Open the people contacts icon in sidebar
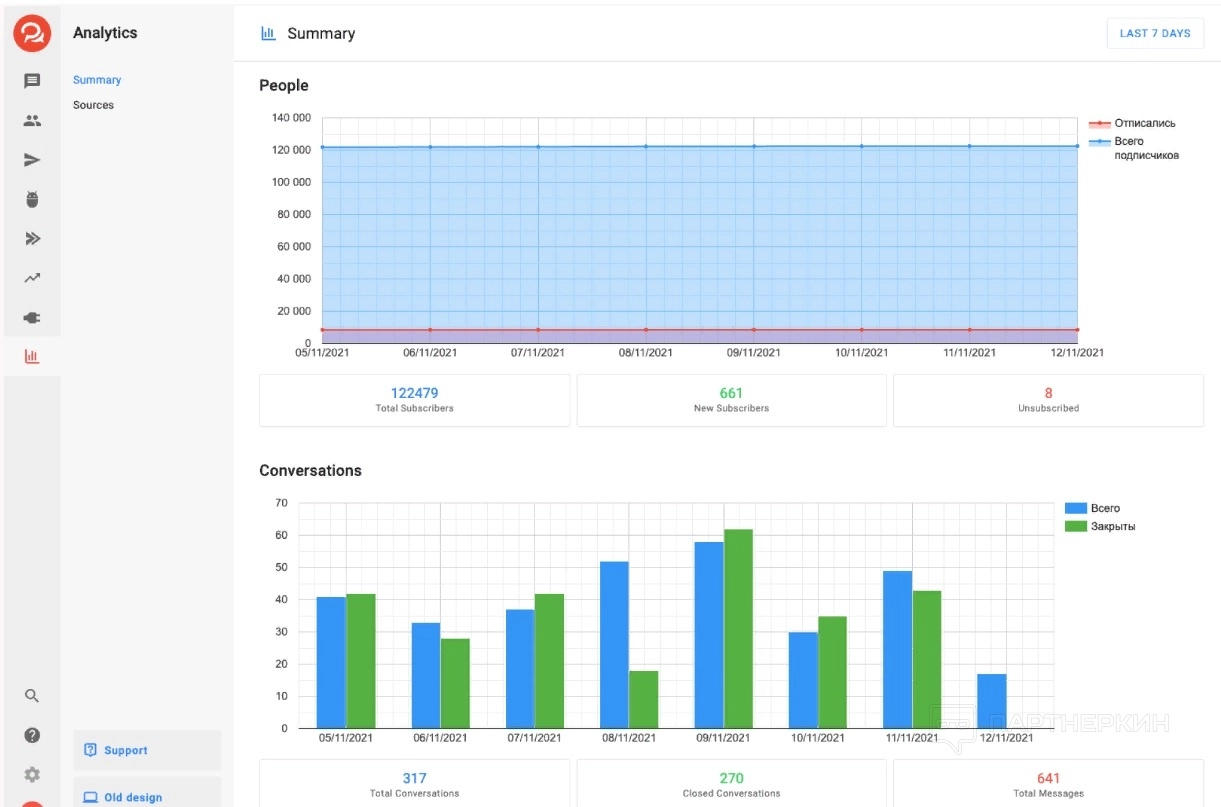 pos(32,121)
